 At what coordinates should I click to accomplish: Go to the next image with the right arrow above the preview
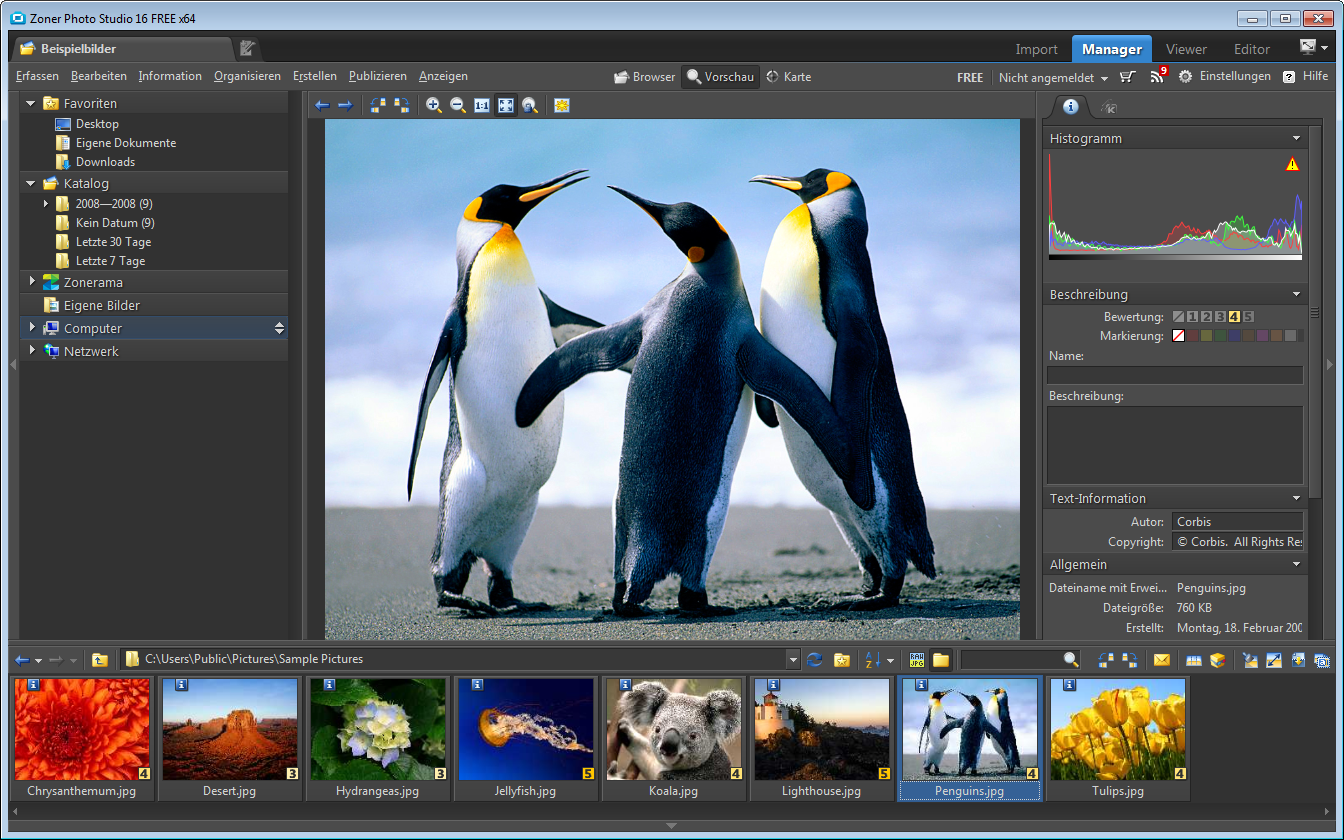coord(345,105)
